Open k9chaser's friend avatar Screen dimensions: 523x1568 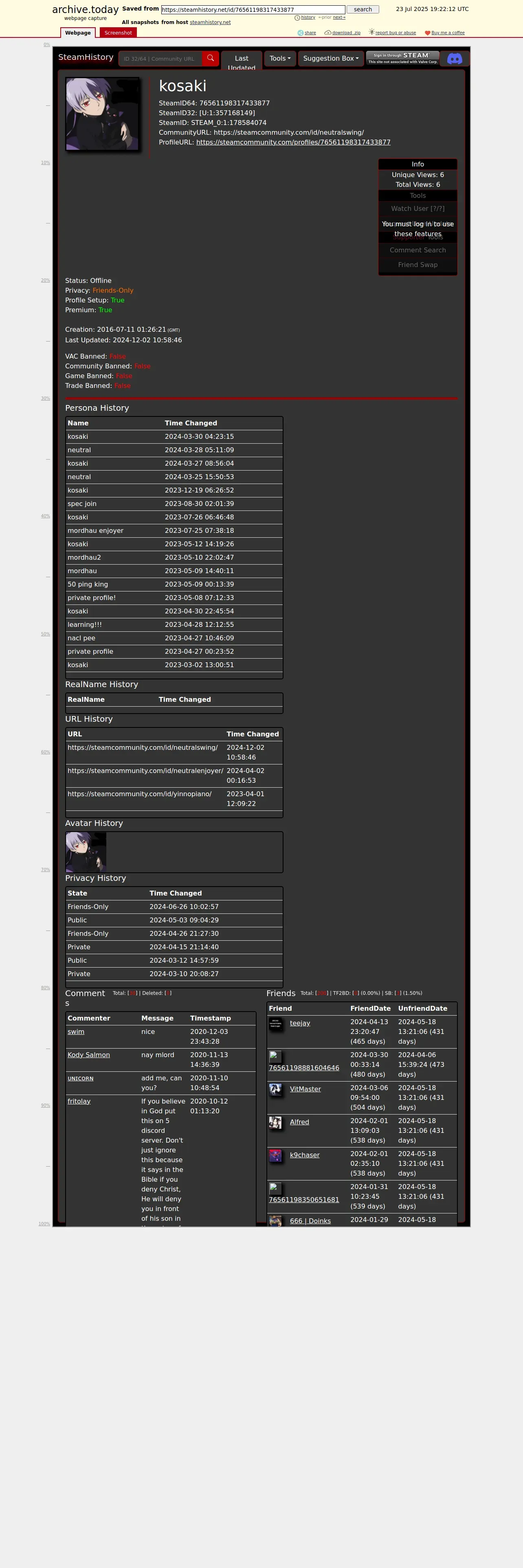(275, 1155)
